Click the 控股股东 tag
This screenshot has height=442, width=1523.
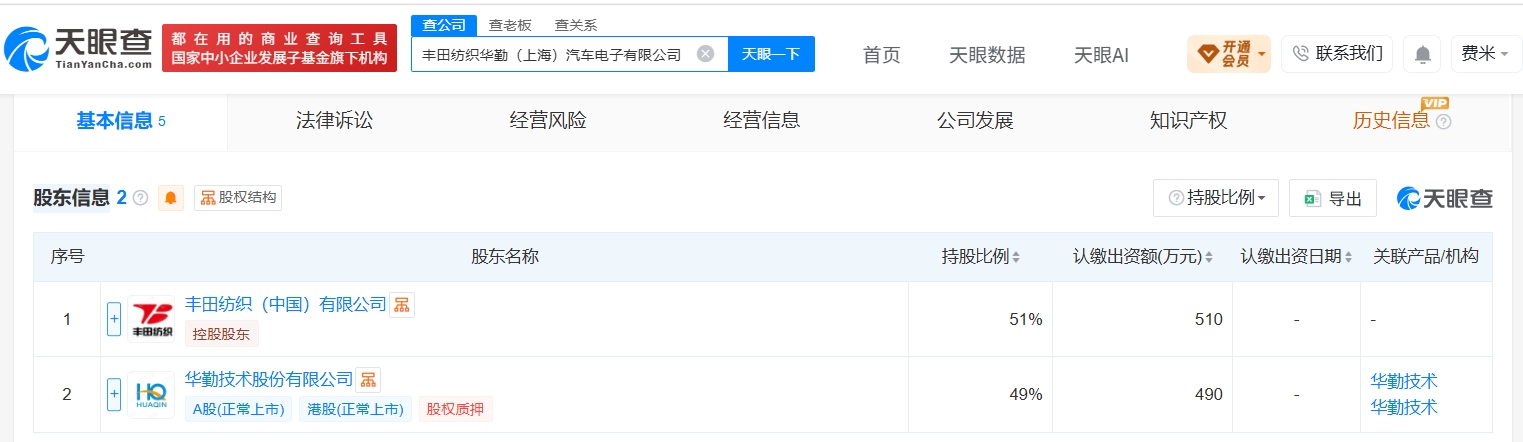pos(222,334)
